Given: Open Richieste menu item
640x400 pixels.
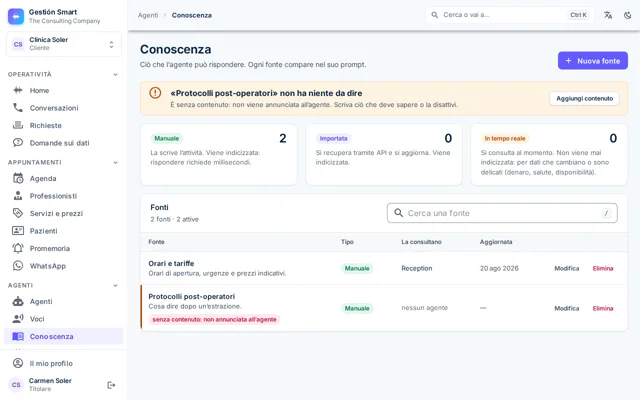Looking at the screenshot, I should pyautogui.click(x=63, y=125).
